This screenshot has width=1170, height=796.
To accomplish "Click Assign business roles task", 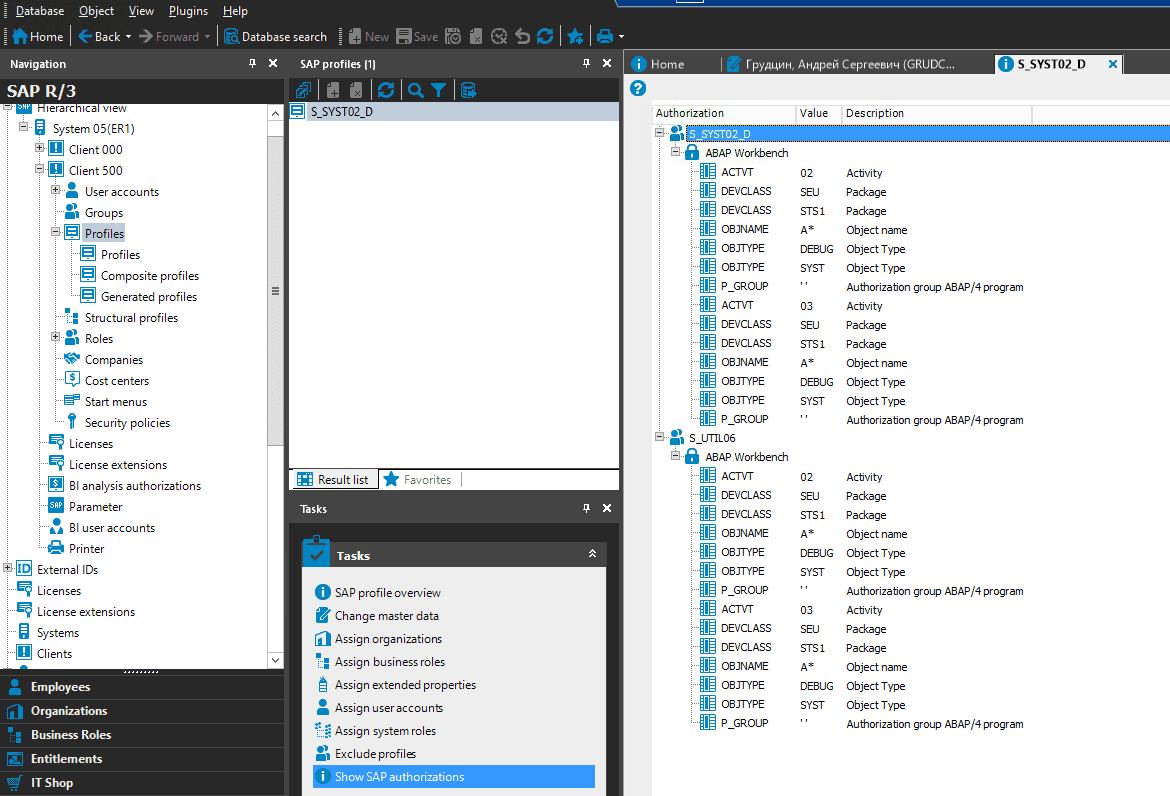I will pyautogui.click(x=389, y=662).
